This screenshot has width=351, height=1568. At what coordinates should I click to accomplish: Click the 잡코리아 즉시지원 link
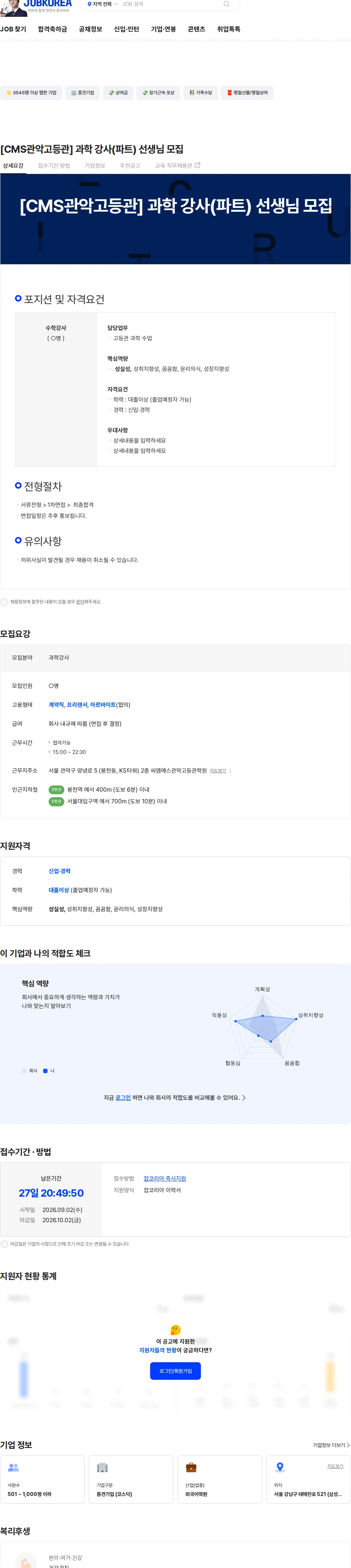tap(165, 1178)
